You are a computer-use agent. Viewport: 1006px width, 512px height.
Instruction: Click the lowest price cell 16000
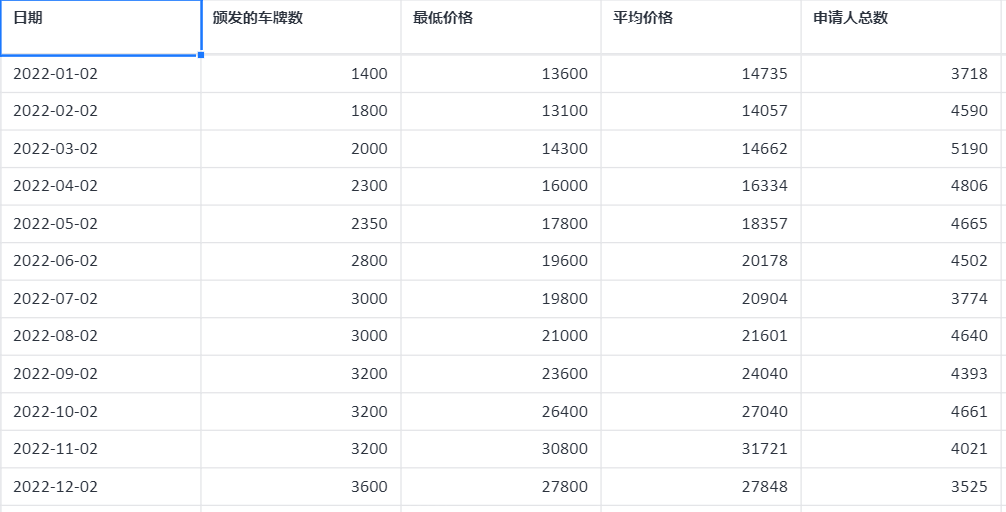click(x=500, y=186)
